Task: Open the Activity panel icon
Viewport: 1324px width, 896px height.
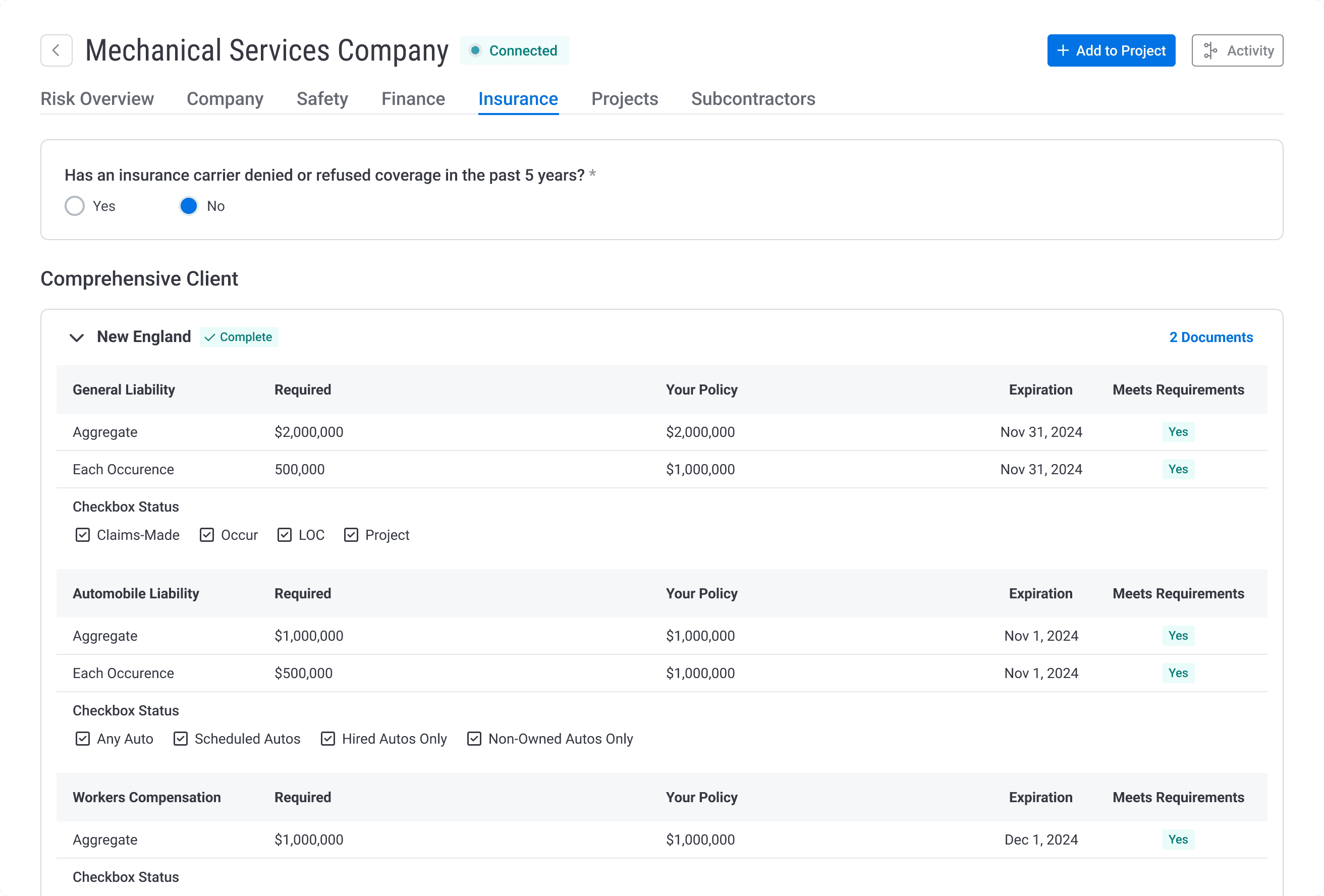Action: 1212,50
